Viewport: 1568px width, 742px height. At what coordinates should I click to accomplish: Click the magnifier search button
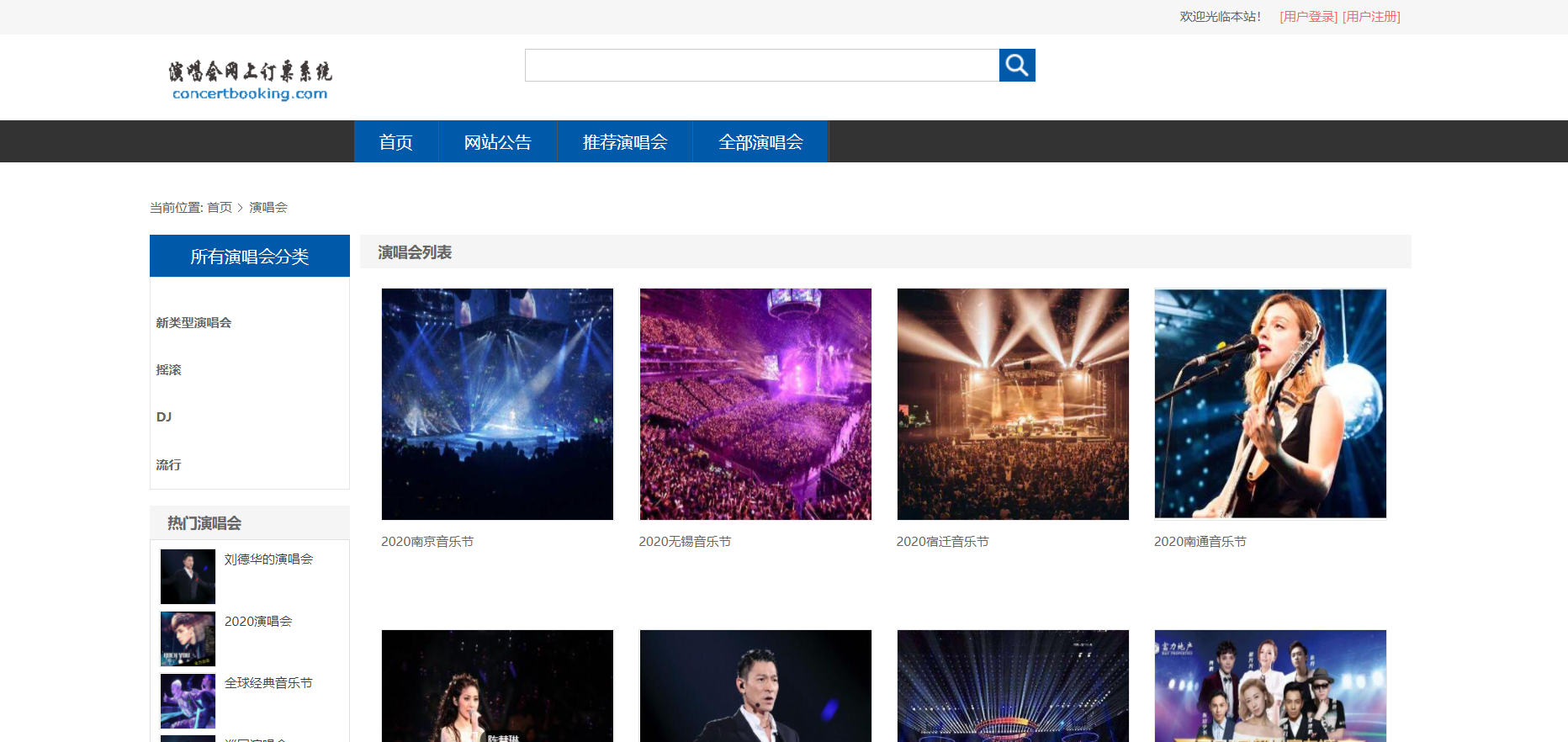pyautogui.click(x=1017, y=66)
